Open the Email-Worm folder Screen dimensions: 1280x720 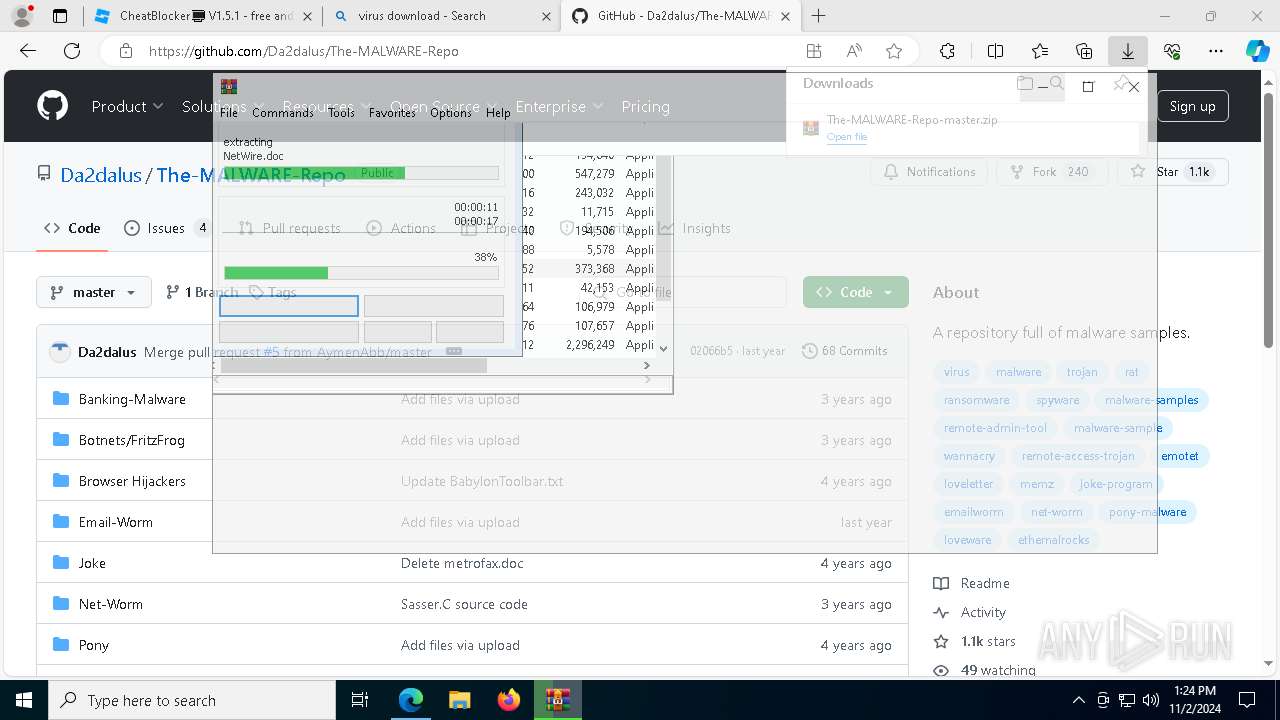(x=116, y=522)
